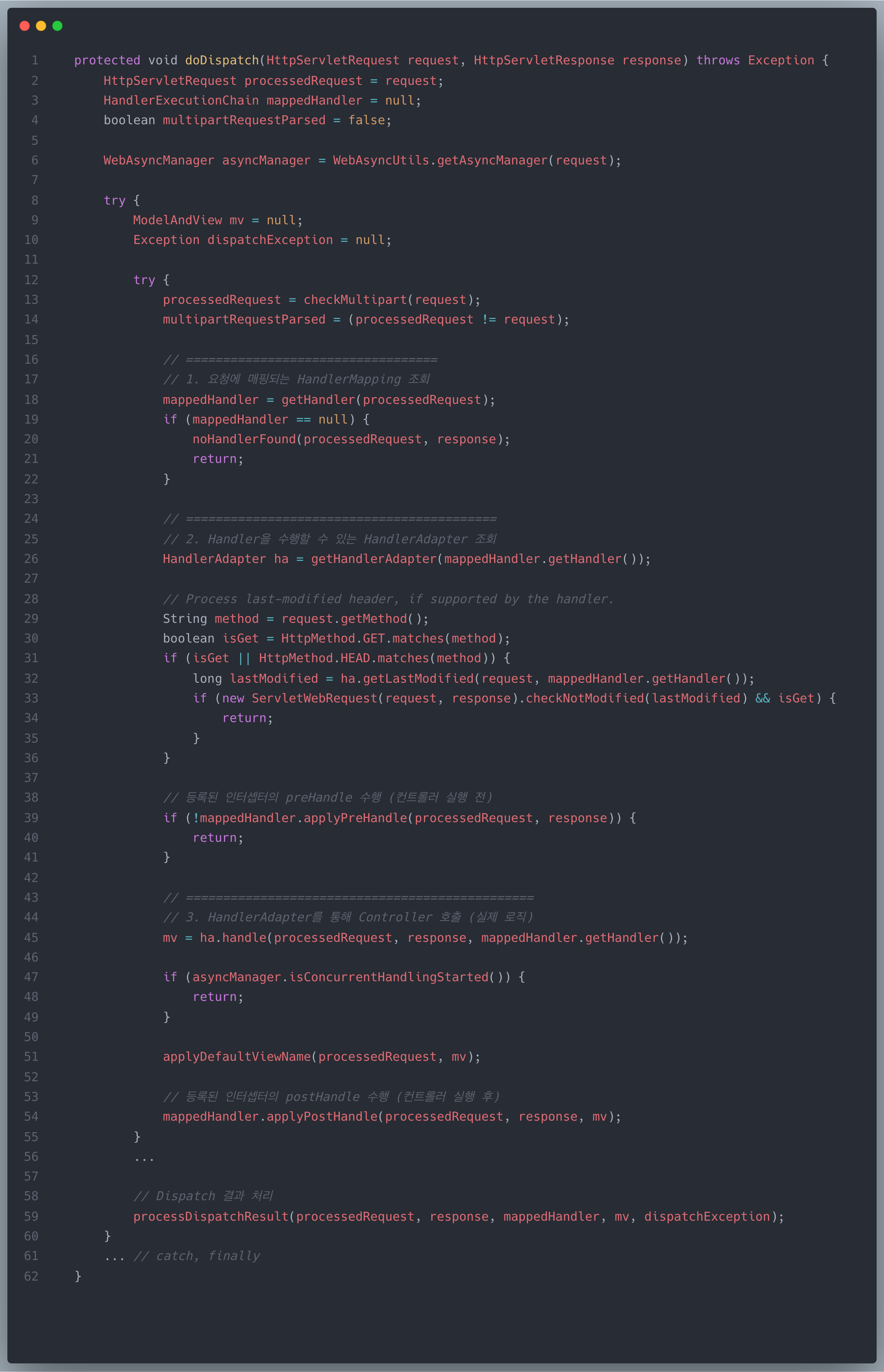
Task: Click isConcurrentHandlingStarted on line 47
Action: [x=388, y=977]
